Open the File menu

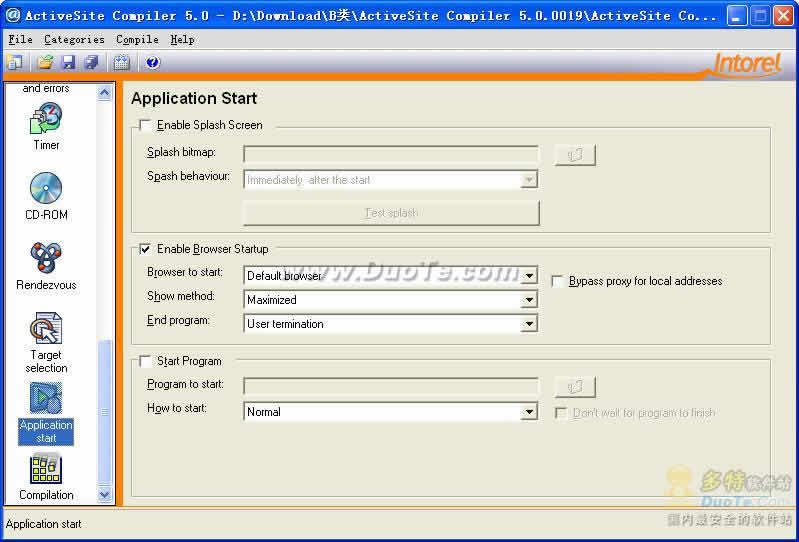coord(20,39)
